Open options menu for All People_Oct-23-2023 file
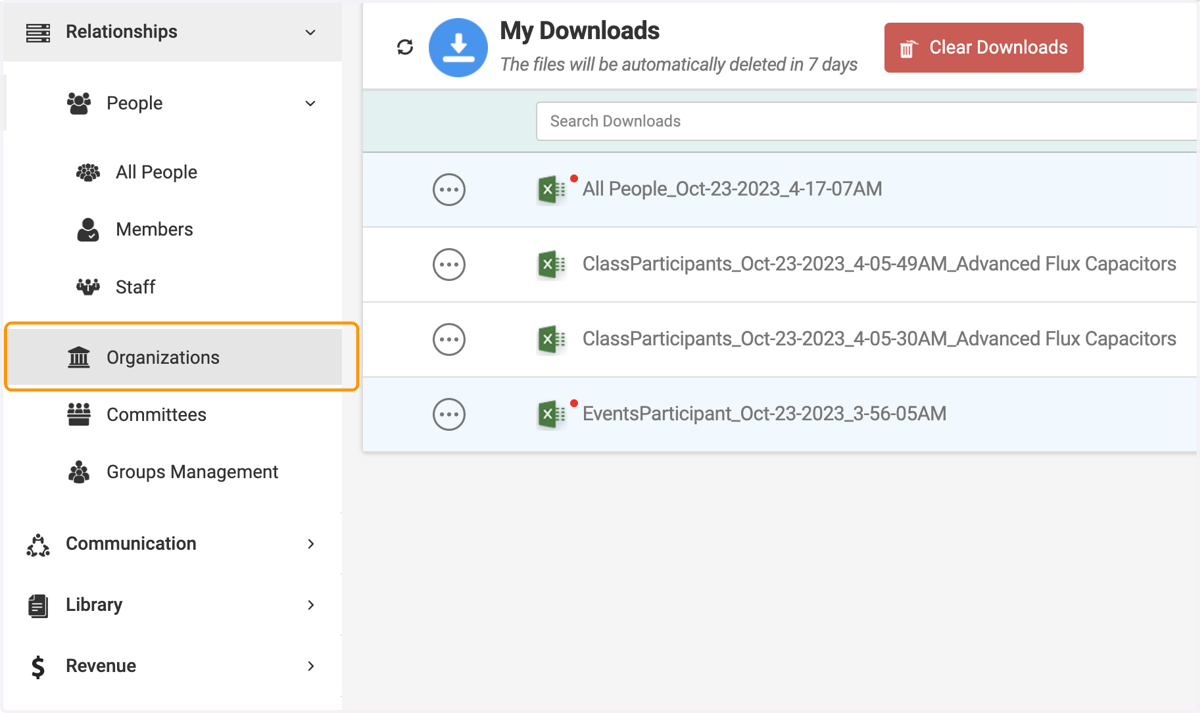 (x=449, y=189)
